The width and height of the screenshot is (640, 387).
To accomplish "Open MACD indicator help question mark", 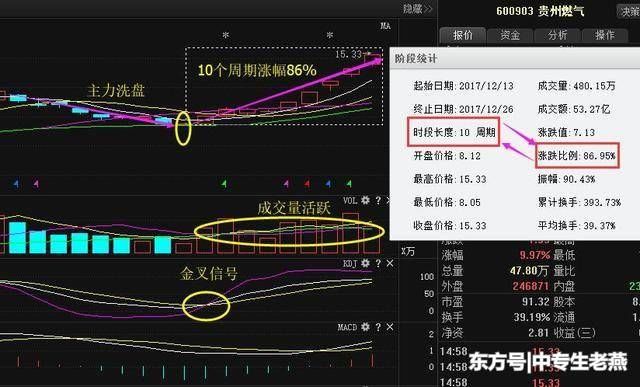I will tap(378, 327).
